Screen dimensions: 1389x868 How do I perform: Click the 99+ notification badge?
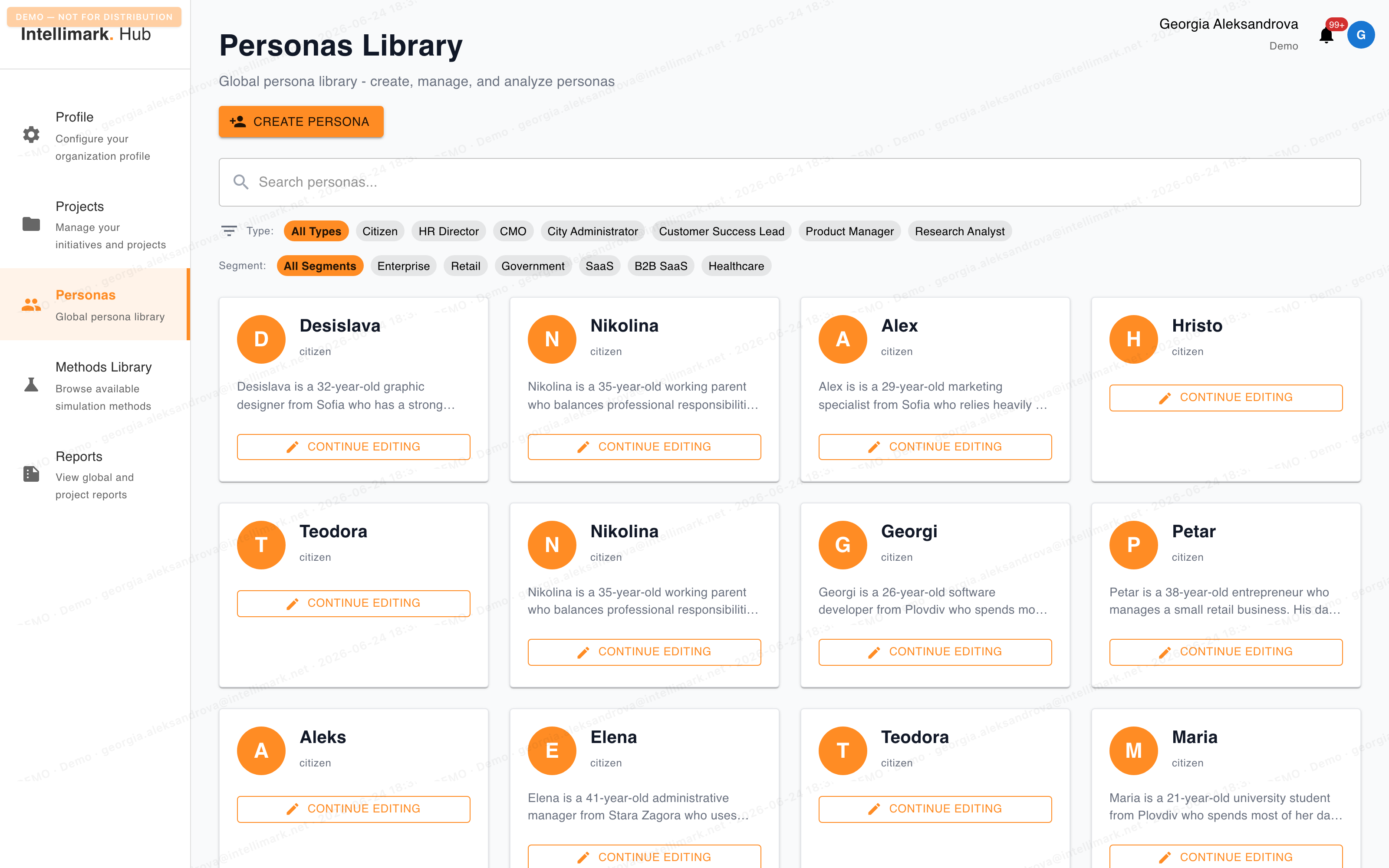coord(1336,25)
